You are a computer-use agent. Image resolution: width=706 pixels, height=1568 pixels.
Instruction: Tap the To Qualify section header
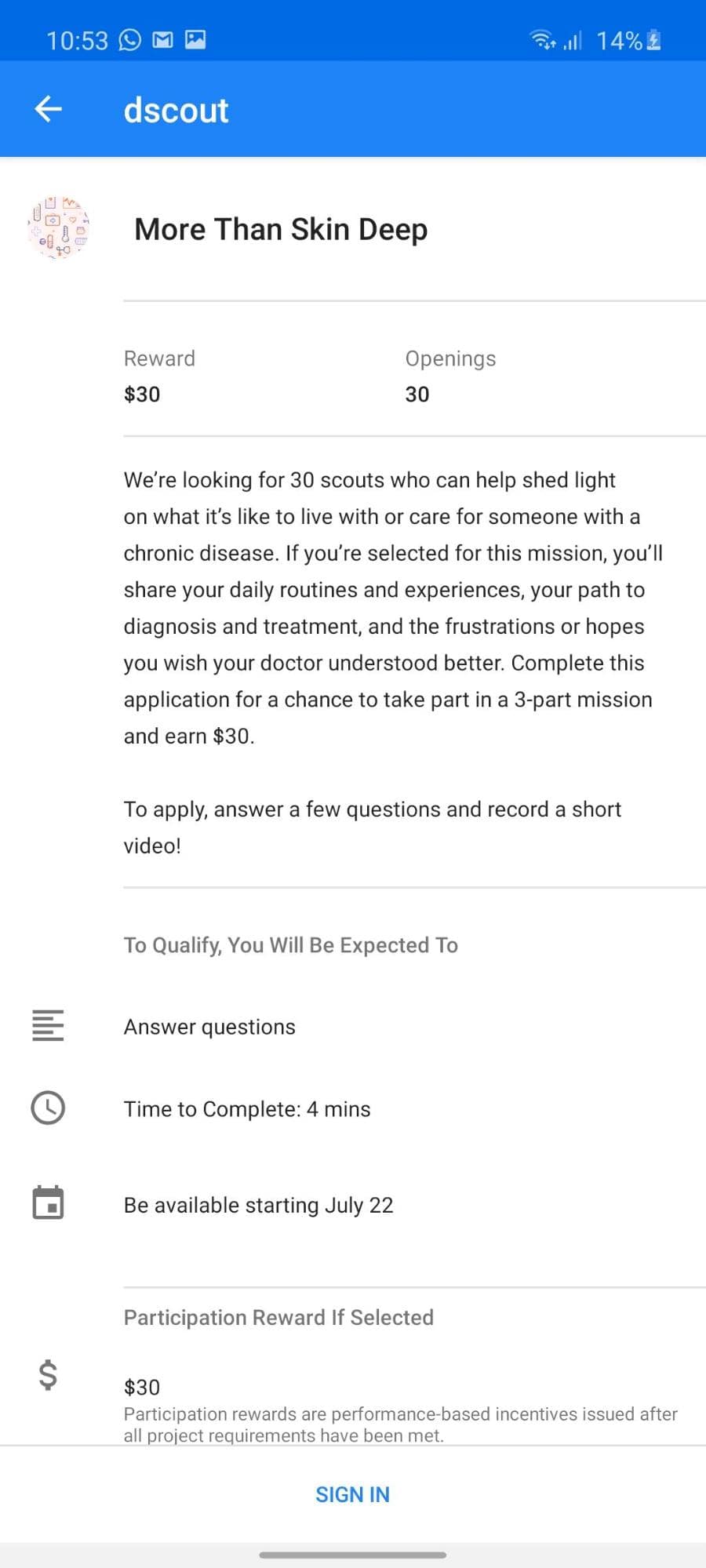[x=290, y=944]
